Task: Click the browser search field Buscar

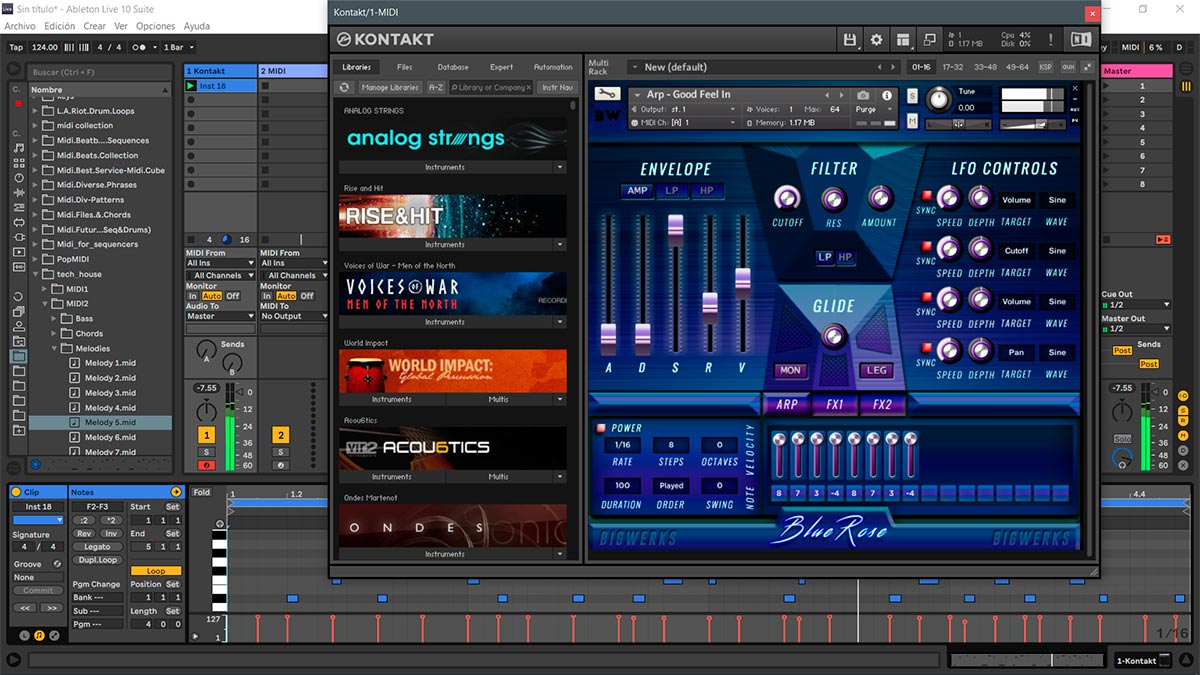Action: click(x=100, y=72)
